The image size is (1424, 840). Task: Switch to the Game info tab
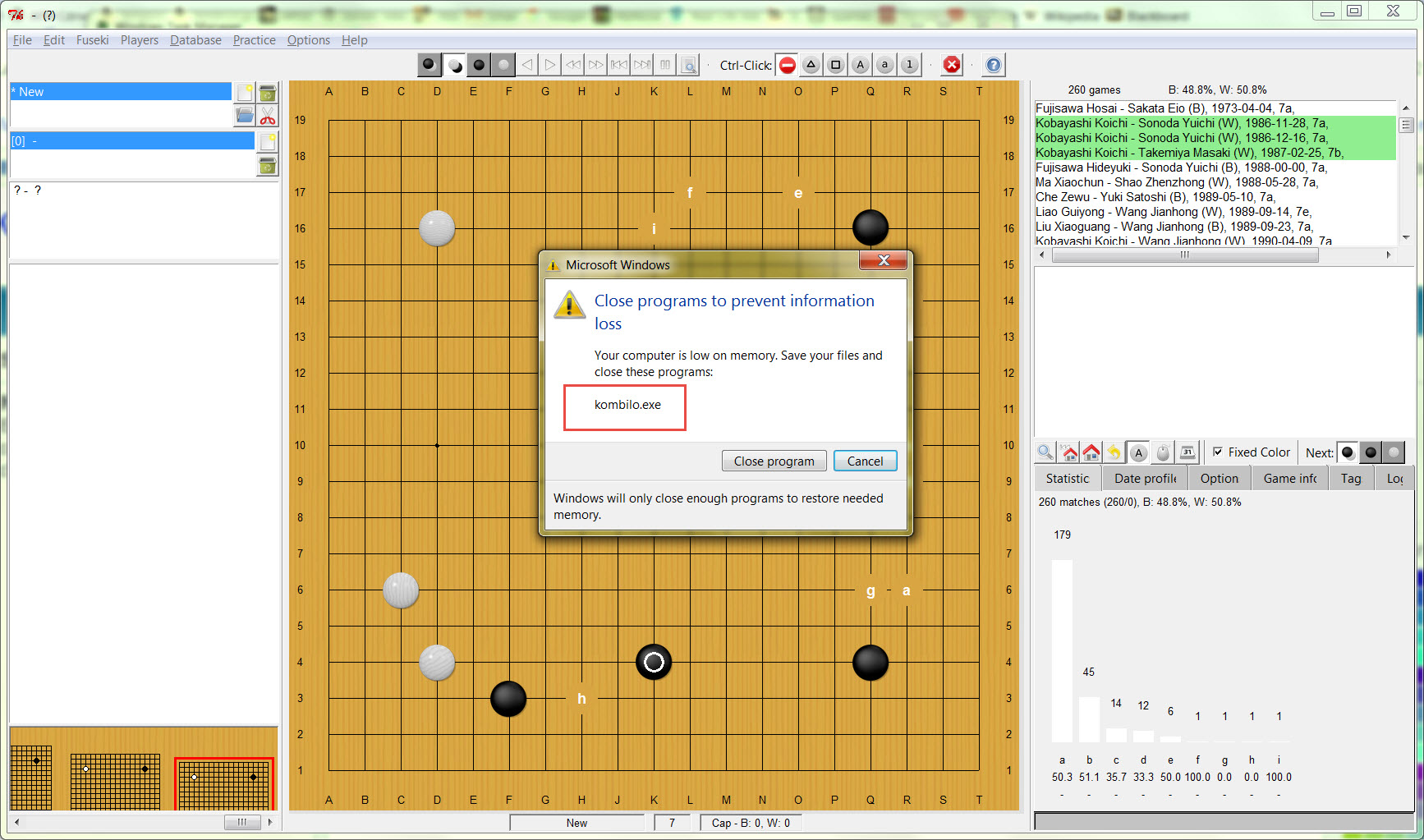click(x=1289, y=479)
